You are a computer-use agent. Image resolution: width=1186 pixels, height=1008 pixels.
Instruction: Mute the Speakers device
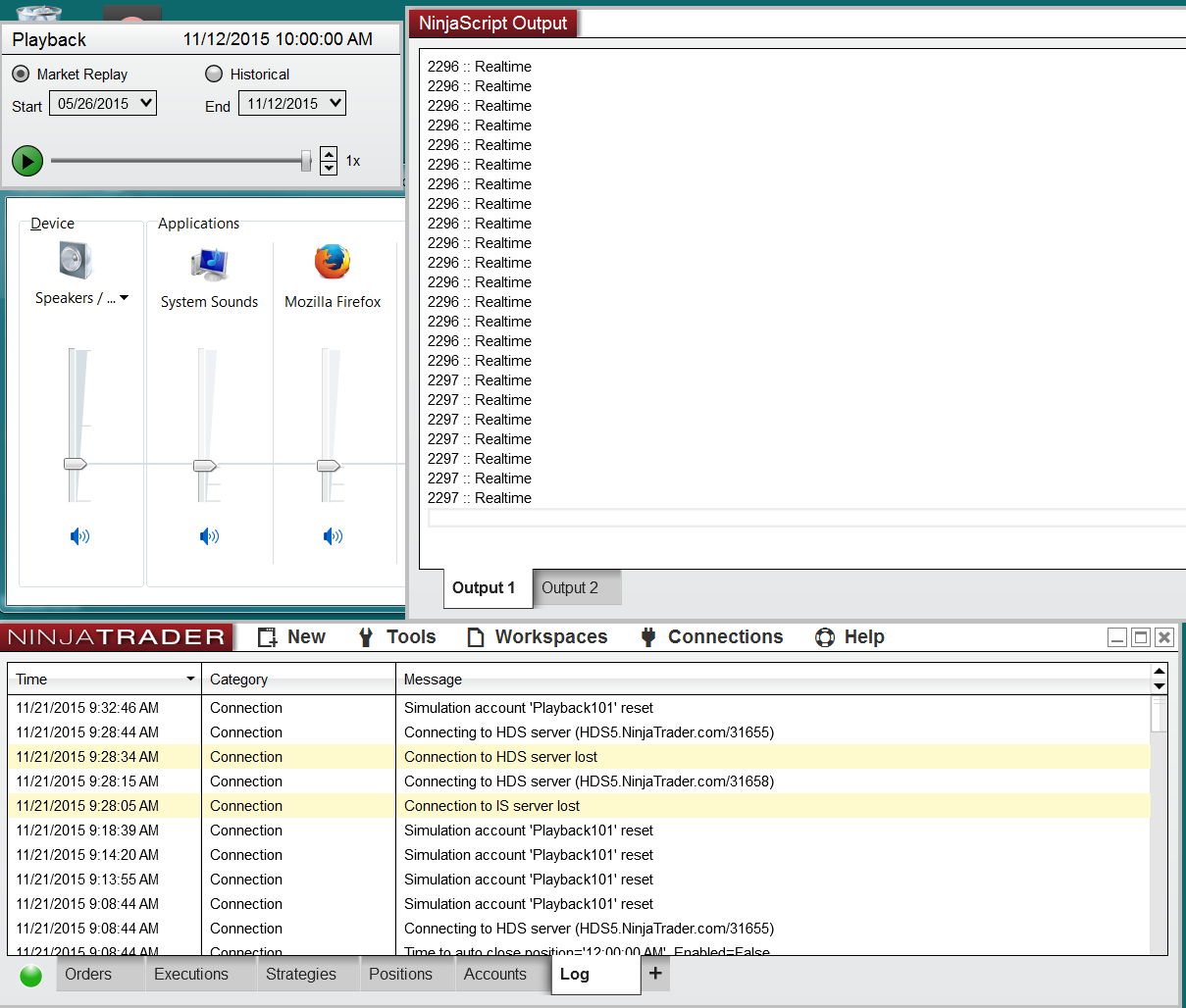click(79, 535)
